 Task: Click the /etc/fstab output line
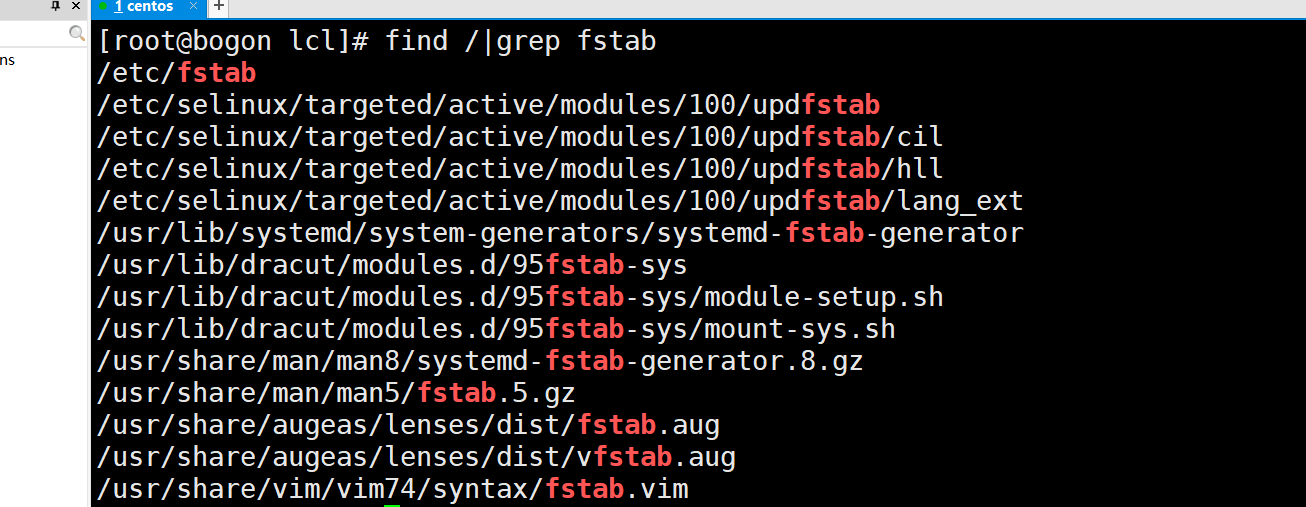(177, 74)
